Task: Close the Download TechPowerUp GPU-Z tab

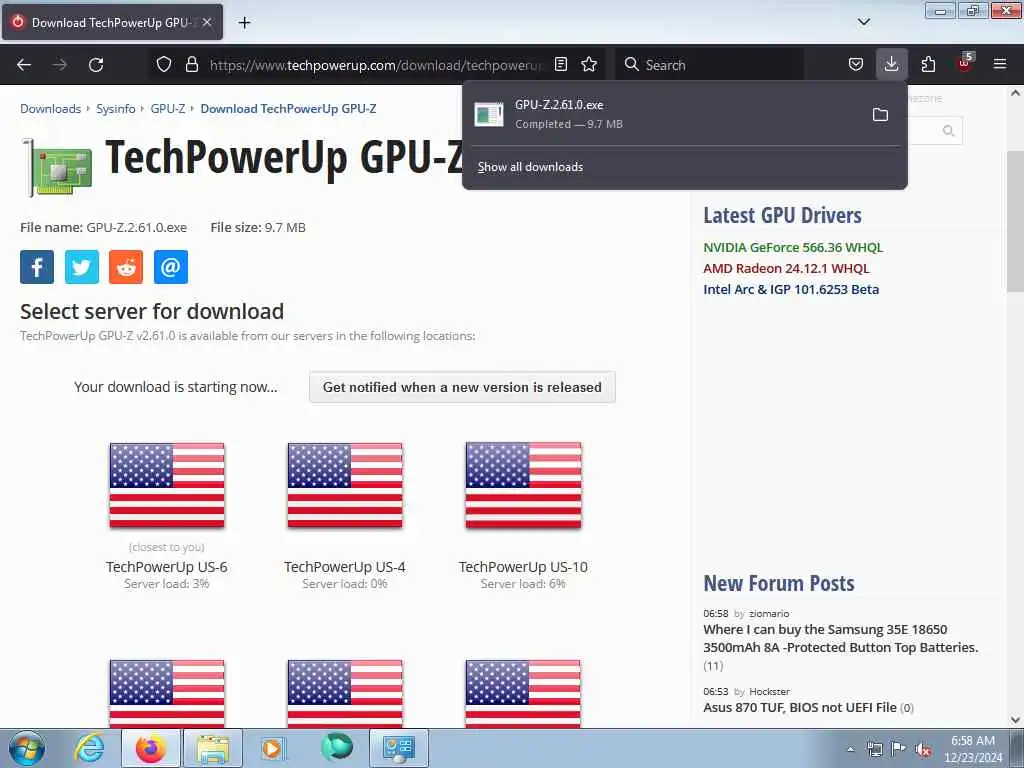Action: coord(207,22)
